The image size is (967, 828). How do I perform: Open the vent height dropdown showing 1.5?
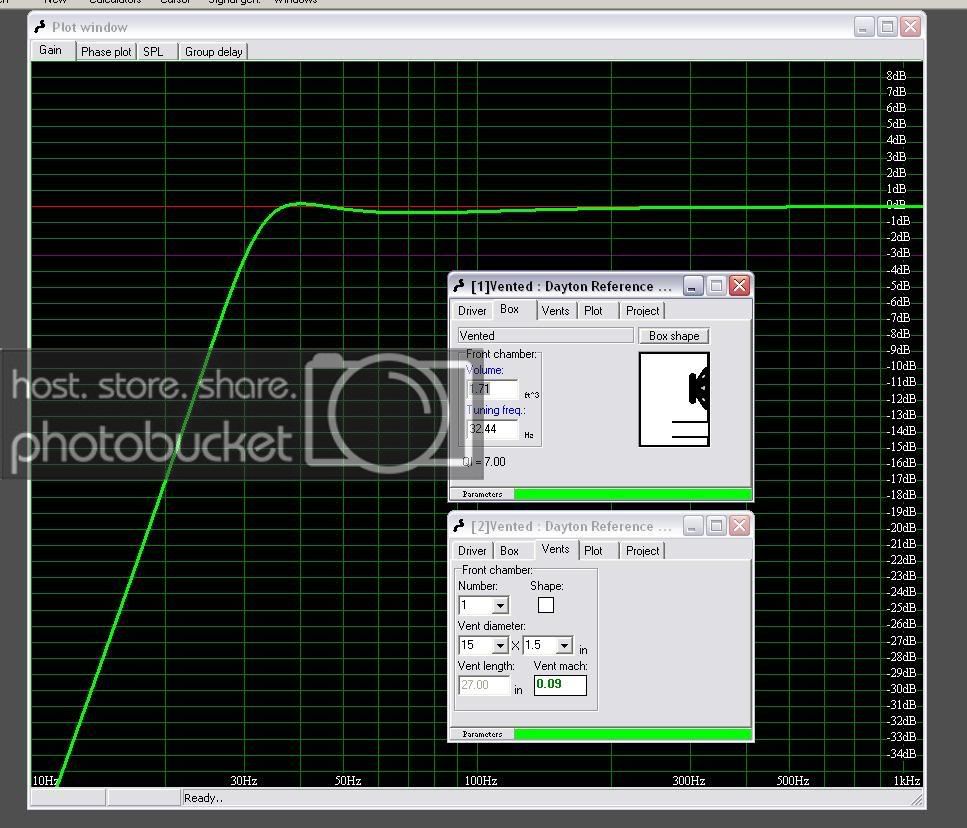pyautogui.click(x=564, y=646)
